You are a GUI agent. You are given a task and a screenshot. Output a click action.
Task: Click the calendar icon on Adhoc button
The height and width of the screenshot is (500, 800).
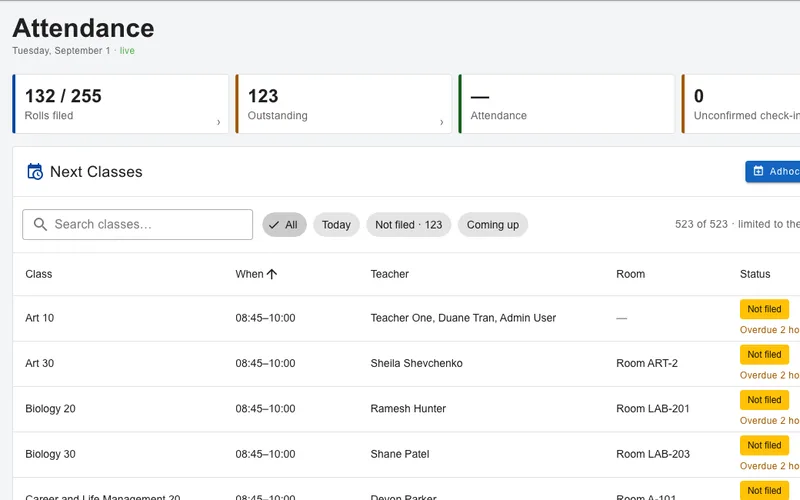(759, 171)
